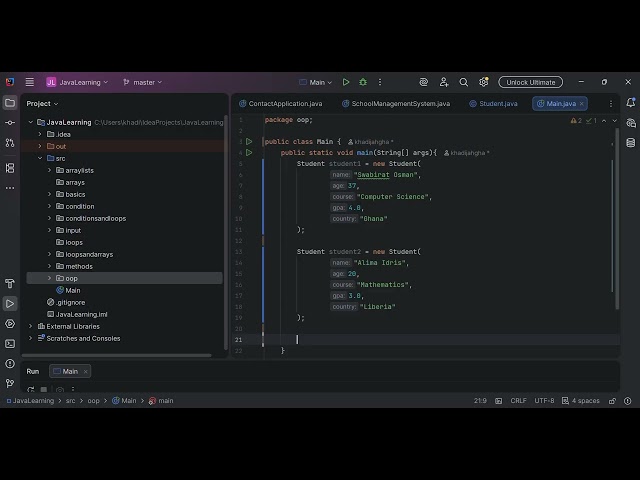Open the AI assistant swirl icon
The image size is (640, 480).
coord(424,82)
